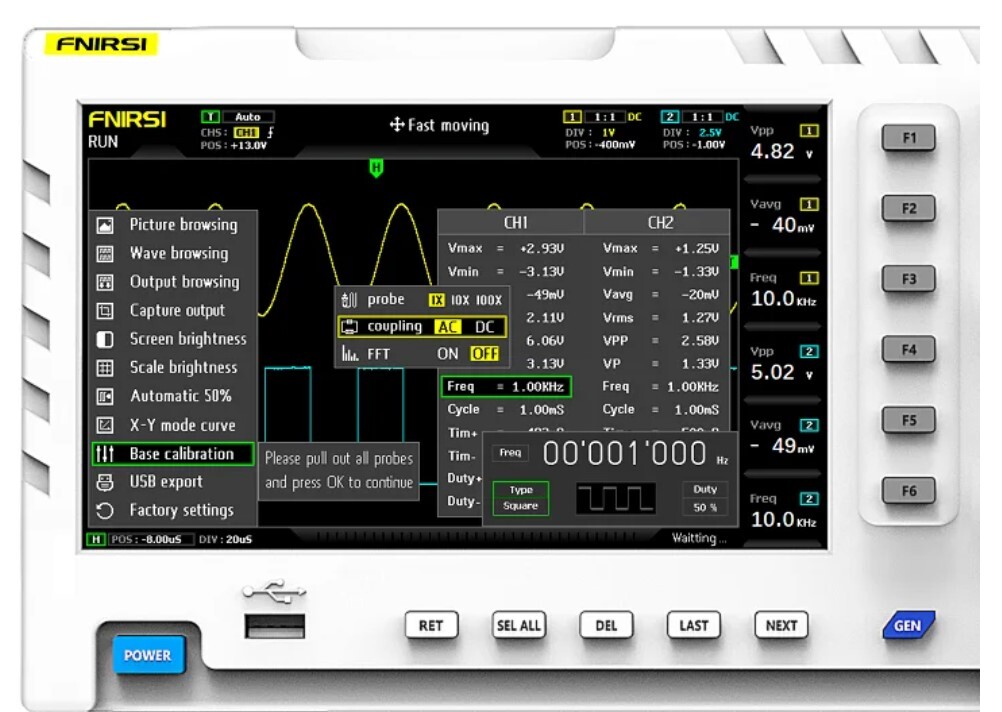This screenshot has height=712, width=1002.
Task: Click the F1 side key
Action: pyautogui.click(x=909, y=137)
